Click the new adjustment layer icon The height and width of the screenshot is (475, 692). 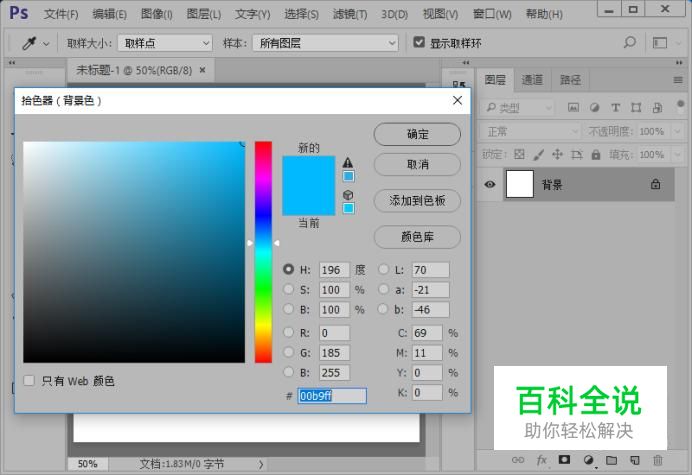588,460
